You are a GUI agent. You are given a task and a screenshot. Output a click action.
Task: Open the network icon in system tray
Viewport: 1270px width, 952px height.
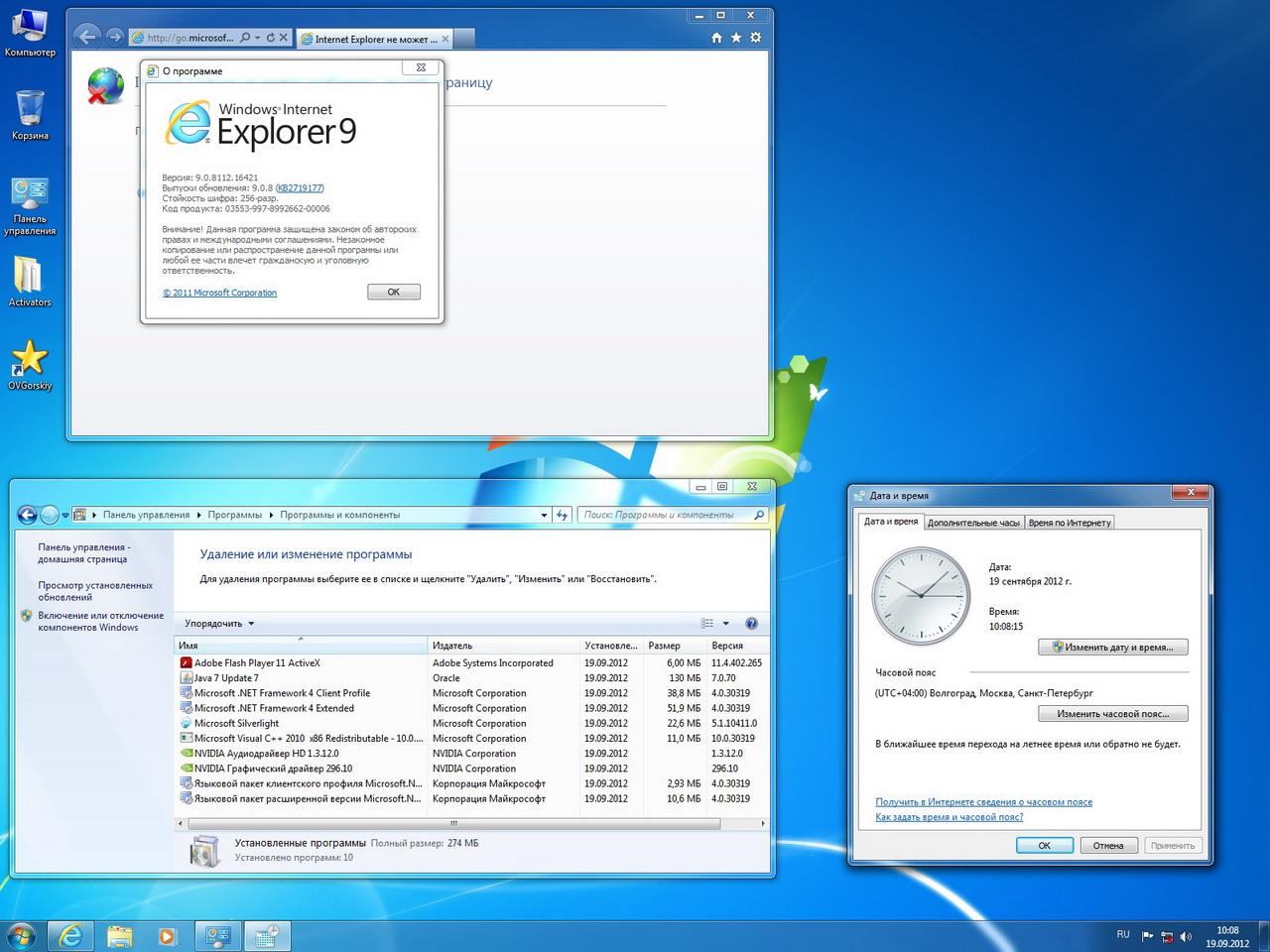[1167, 936]
